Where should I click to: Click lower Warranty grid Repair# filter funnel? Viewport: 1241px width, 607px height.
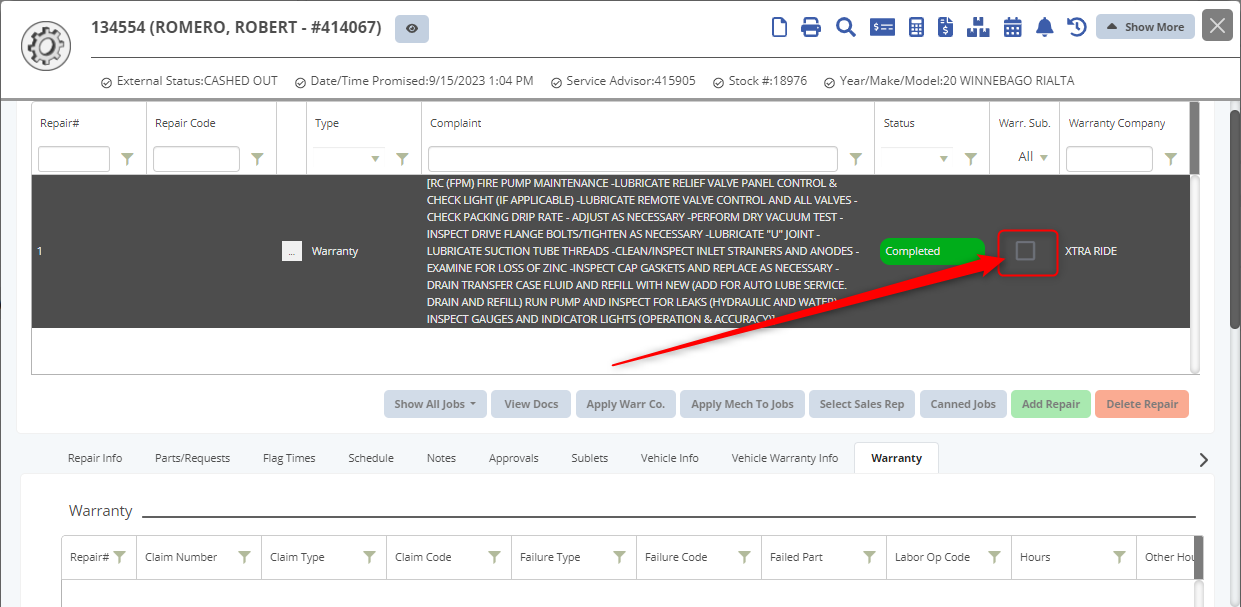pyautogui.click(x=119, y=557)
